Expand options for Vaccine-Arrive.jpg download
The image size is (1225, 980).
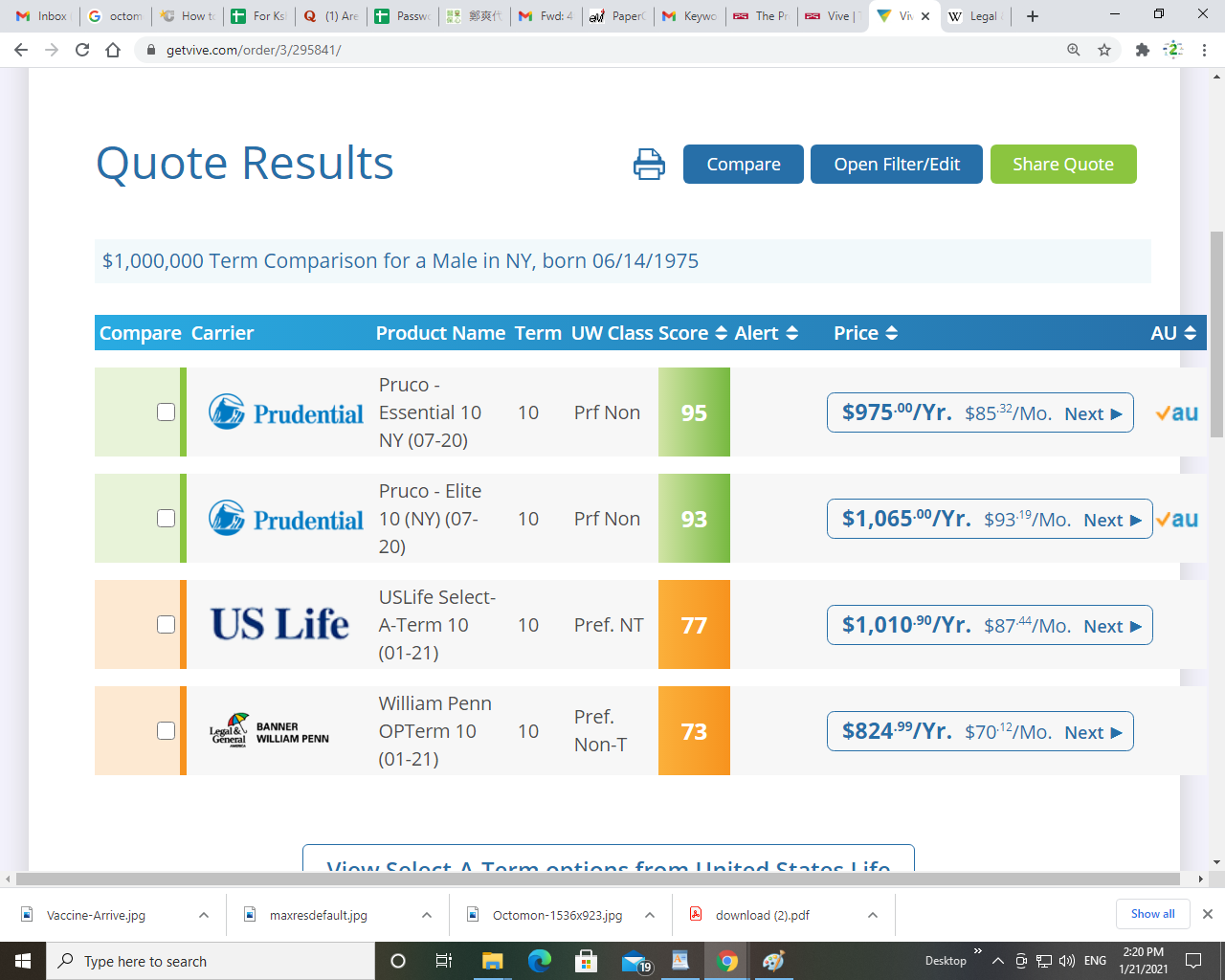pos(204,915)
